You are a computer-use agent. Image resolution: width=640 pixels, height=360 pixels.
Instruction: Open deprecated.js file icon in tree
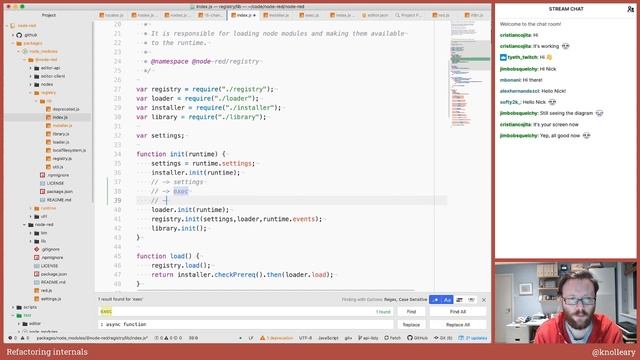(49, 109)
